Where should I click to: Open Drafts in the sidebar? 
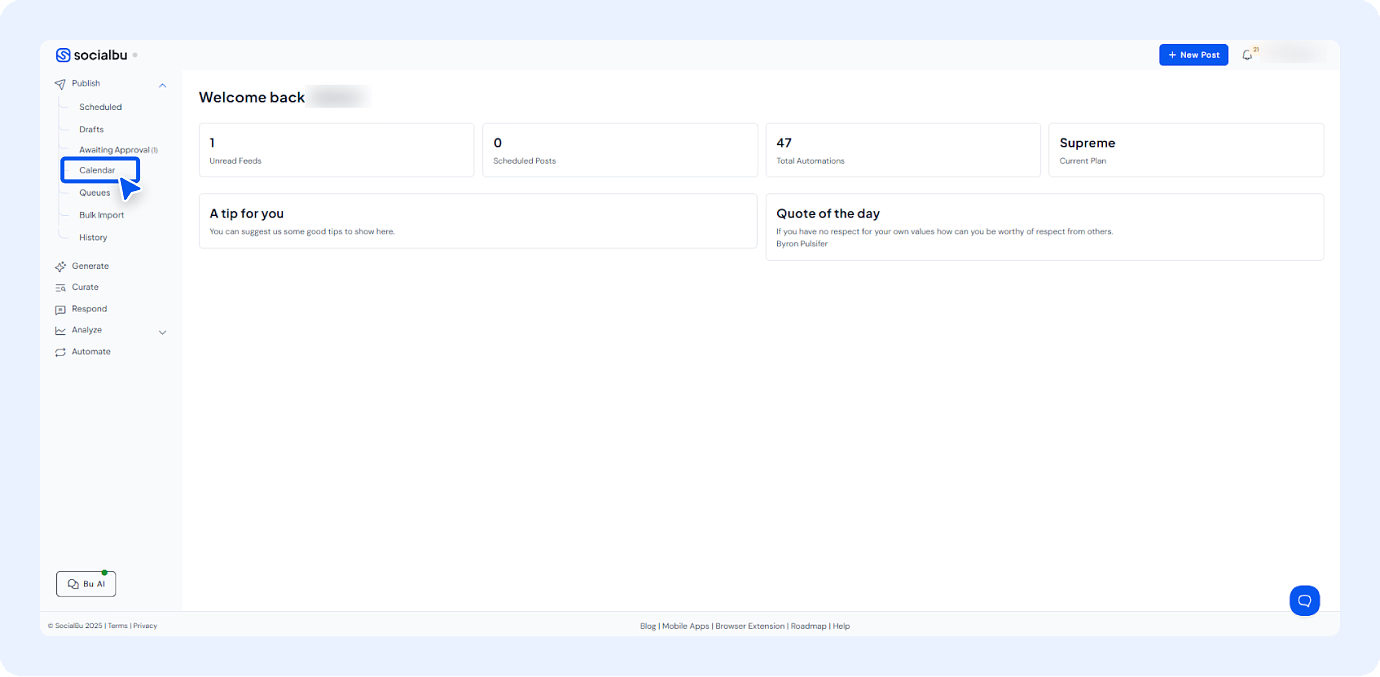(x=91, y=129)
